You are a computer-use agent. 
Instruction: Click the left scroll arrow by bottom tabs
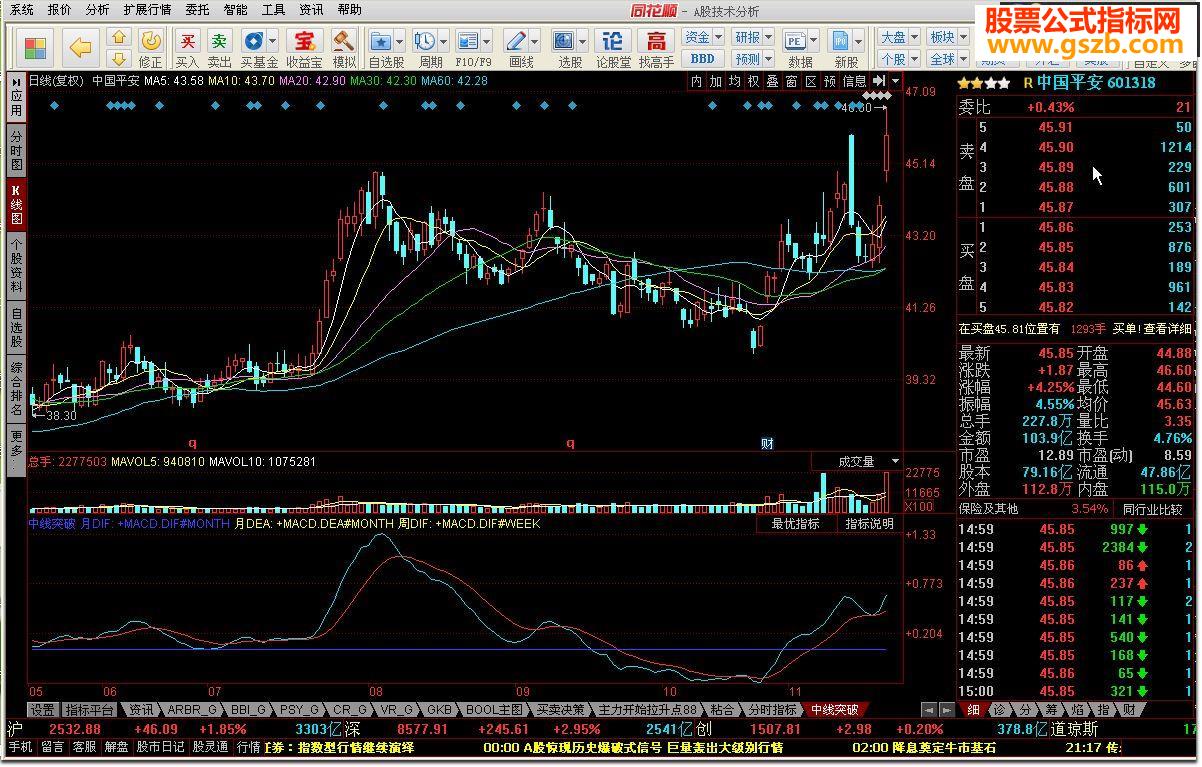click(927, 710)
